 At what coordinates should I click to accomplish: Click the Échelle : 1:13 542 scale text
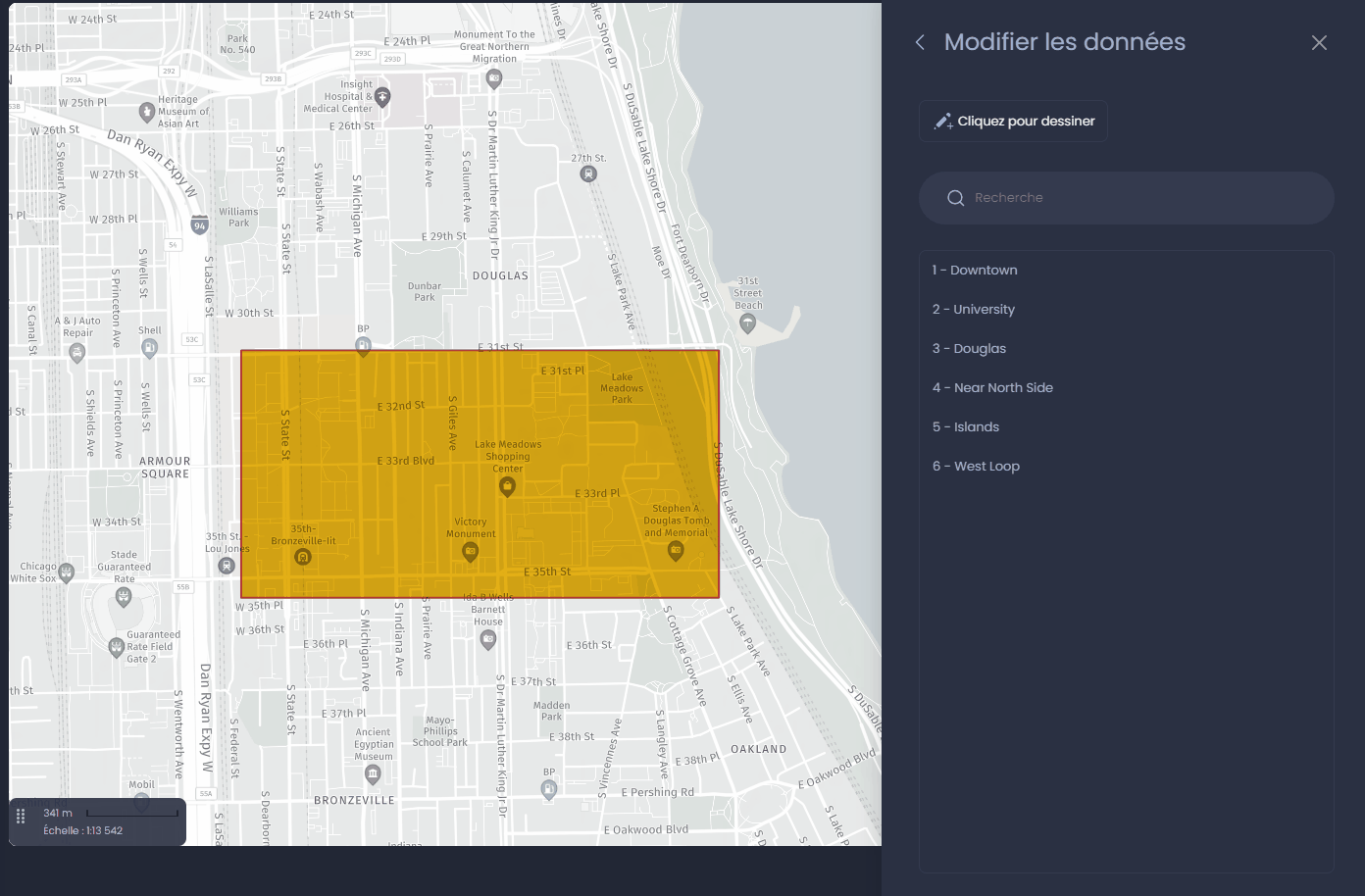[x=83, y=830]
